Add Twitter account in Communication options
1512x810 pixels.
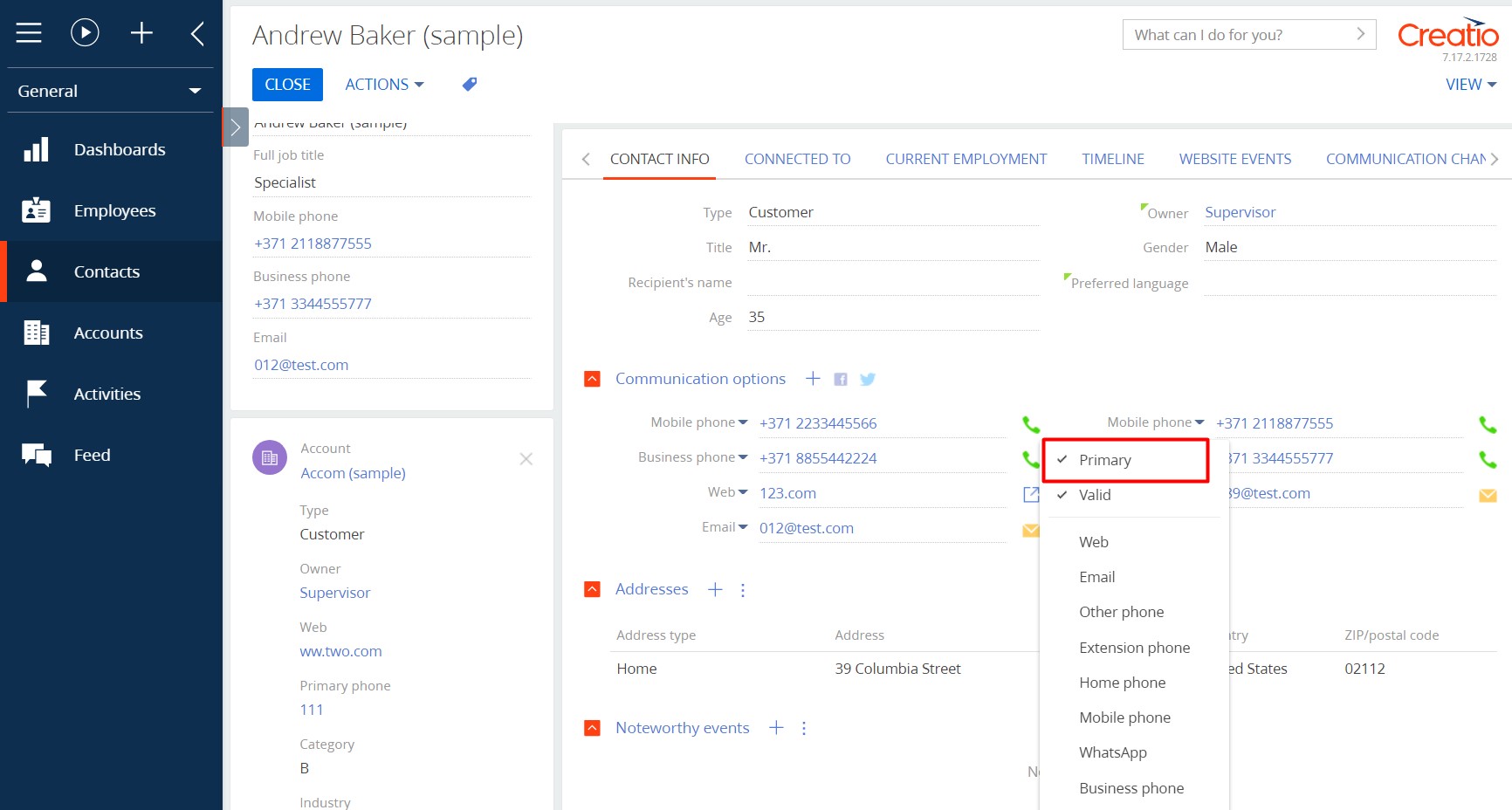[867, 380]
